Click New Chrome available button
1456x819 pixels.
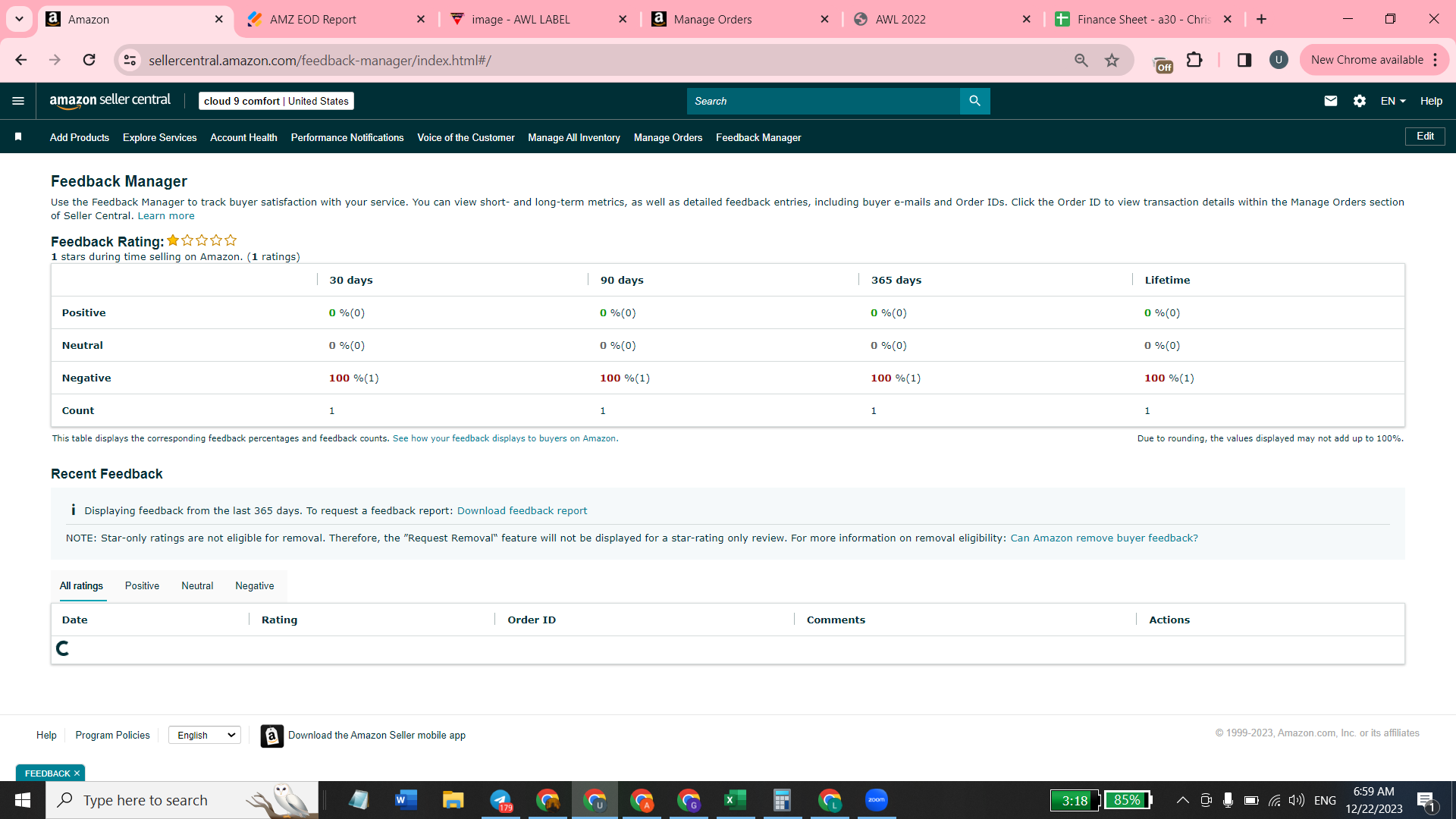tap(1367, 60)
